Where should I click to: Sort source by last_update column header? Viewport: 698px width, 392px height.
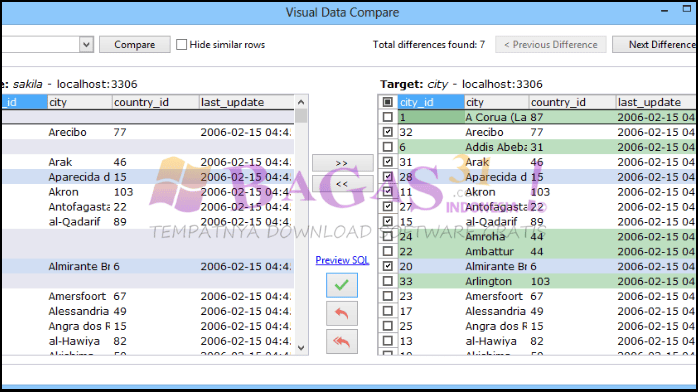247,102
